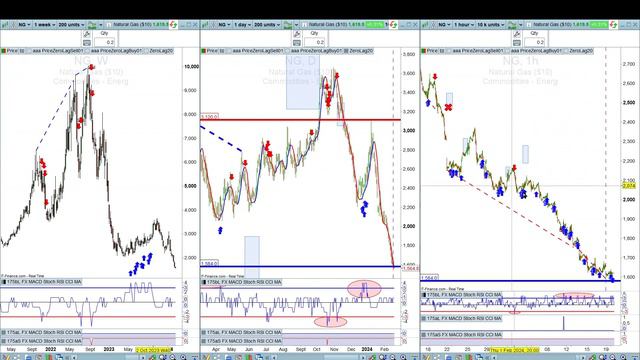Click green Built trading icon in daily chart

(x=288, y=25)
